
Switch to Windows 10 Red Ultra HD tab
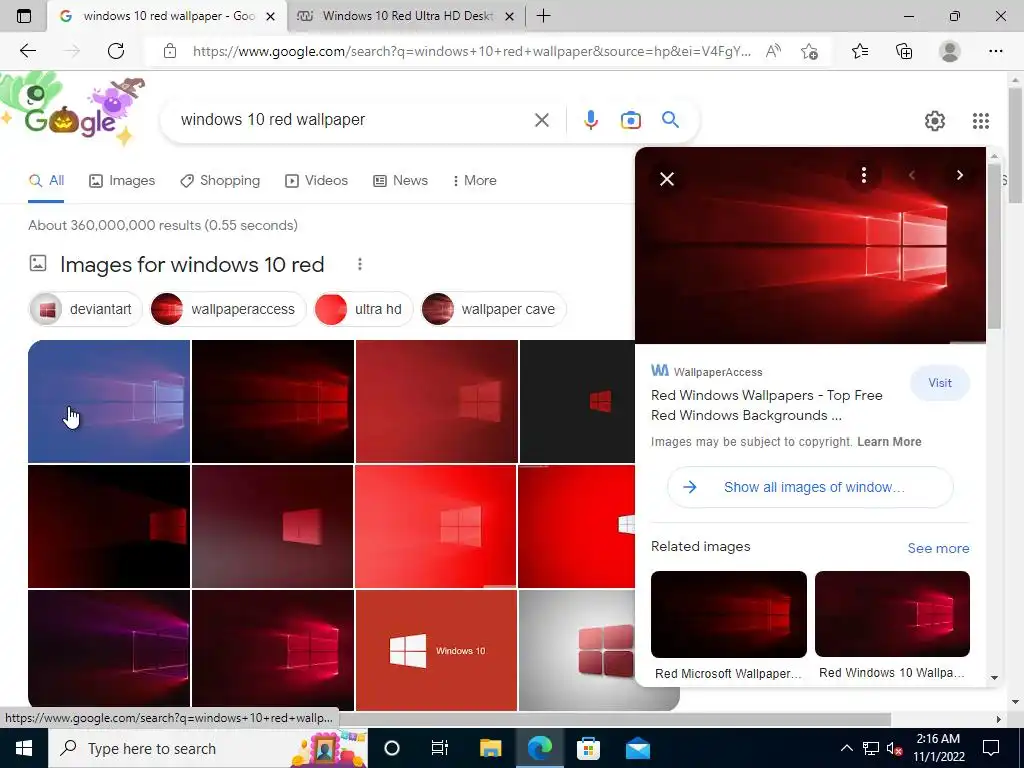pos(406,16)
